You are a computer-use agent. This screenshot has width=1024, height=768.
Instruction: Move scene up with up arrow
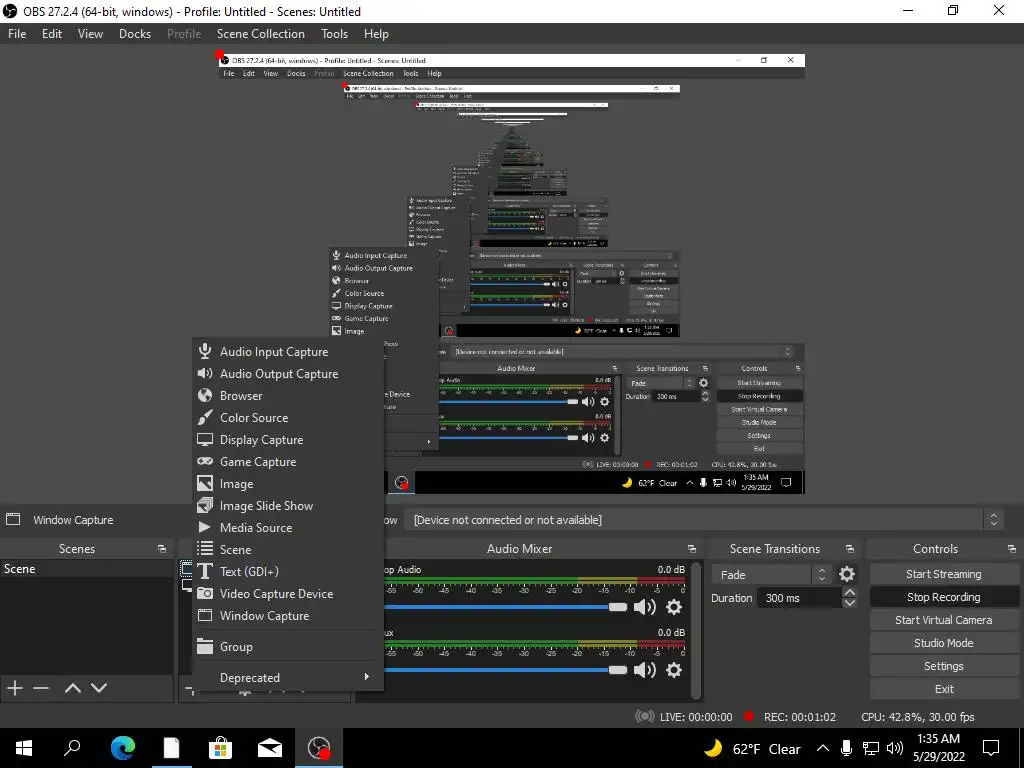(72, 688)
